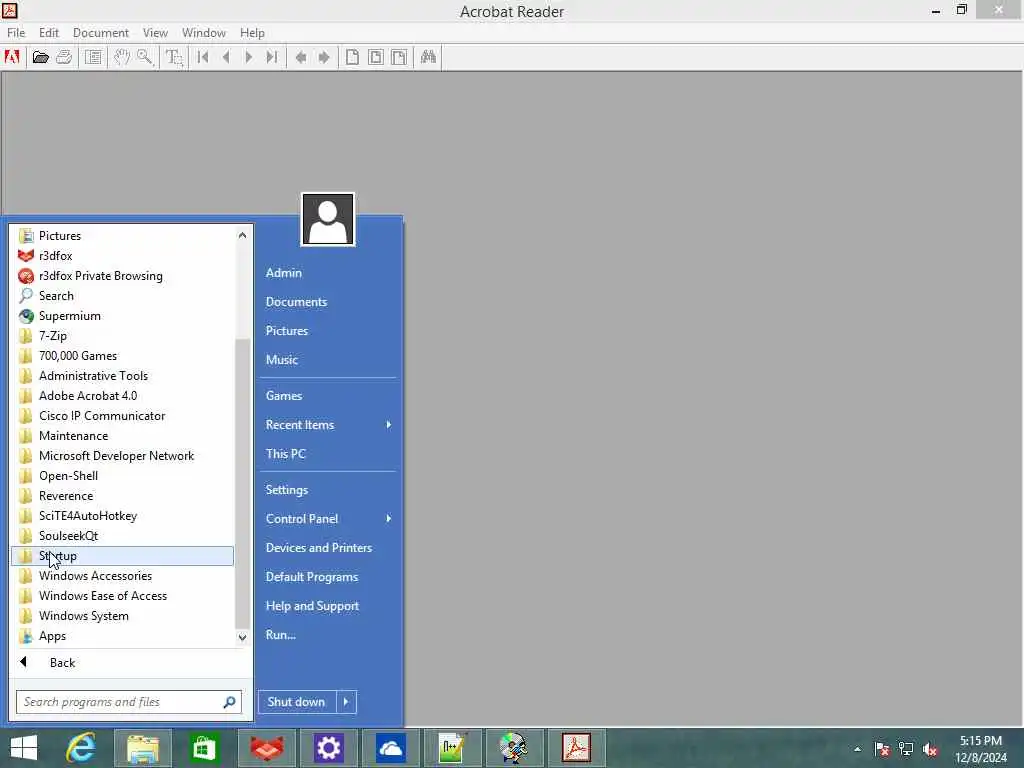This screenshot has width=1024, height=768.
Task: Go to First Page toolbar icon
Action: tap(203, 57)
